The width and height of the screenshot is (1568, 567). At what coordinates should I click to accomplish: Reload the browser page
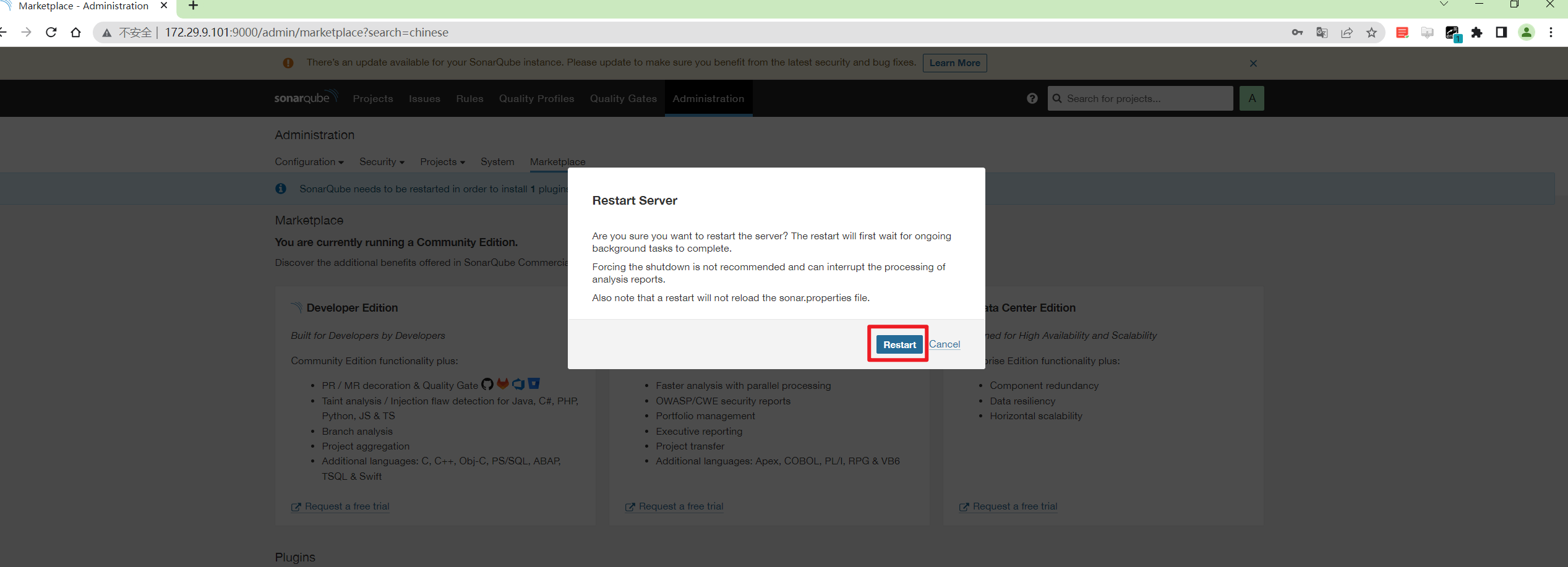[x=51, y=32]
